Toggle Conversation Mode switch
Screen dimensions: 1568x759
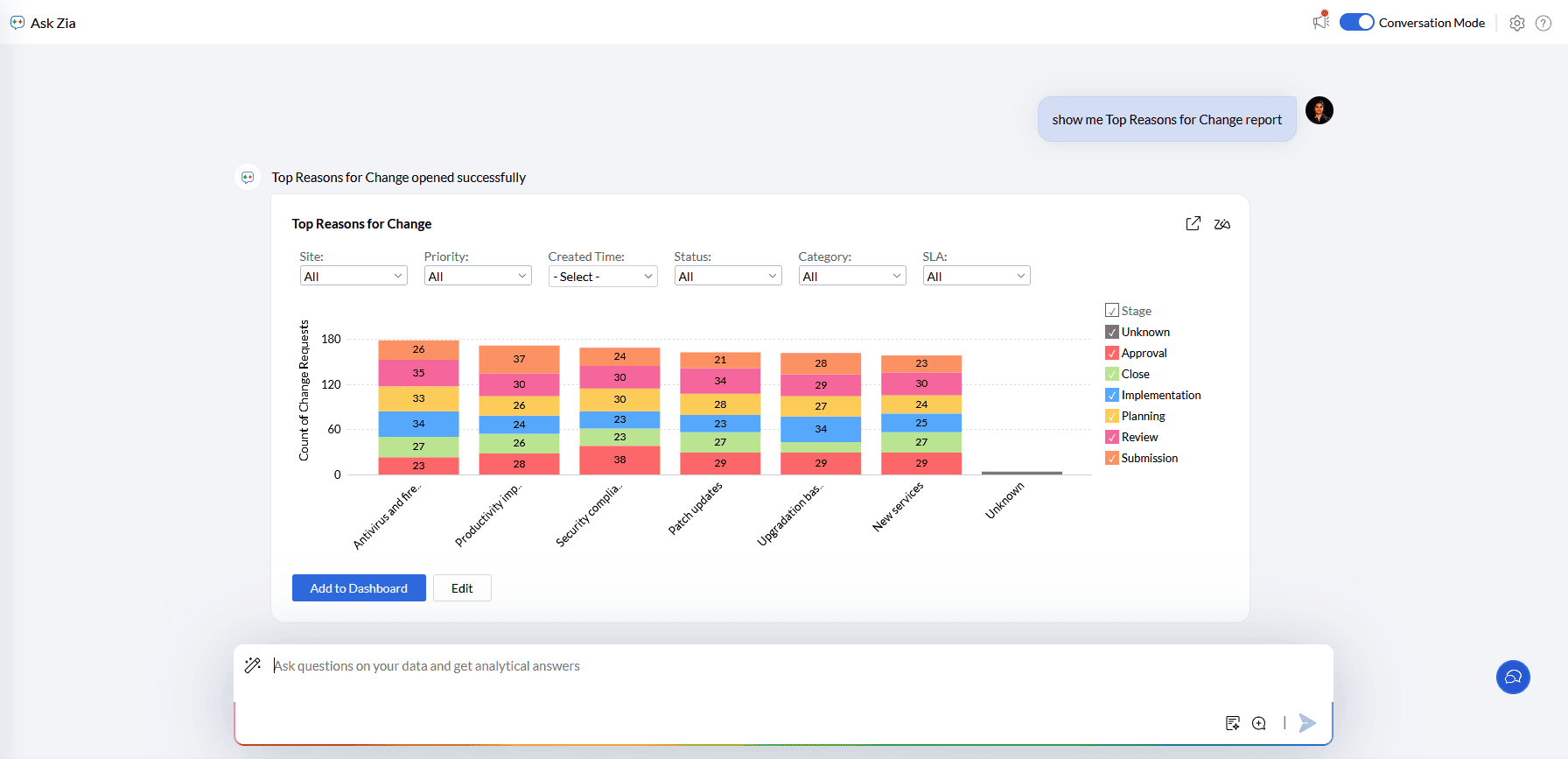pos(1356,23)
